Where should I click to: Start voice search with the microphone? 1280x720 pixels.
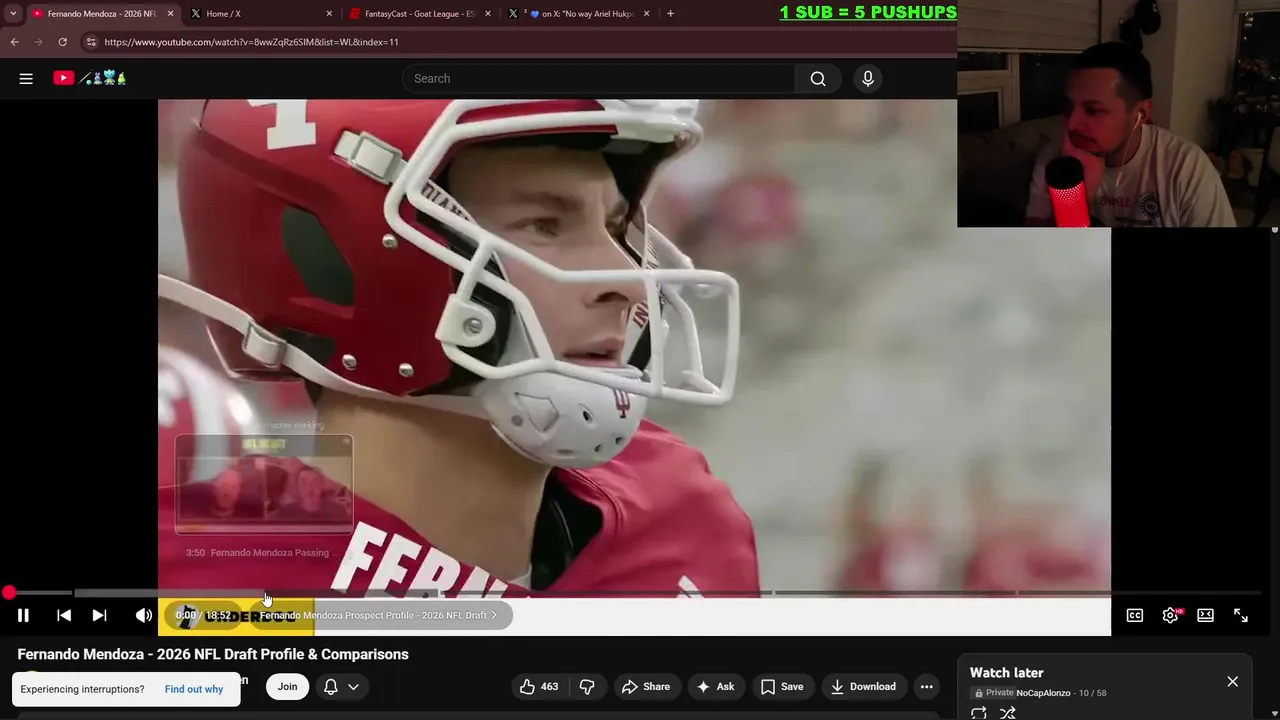tap(868, 78)
